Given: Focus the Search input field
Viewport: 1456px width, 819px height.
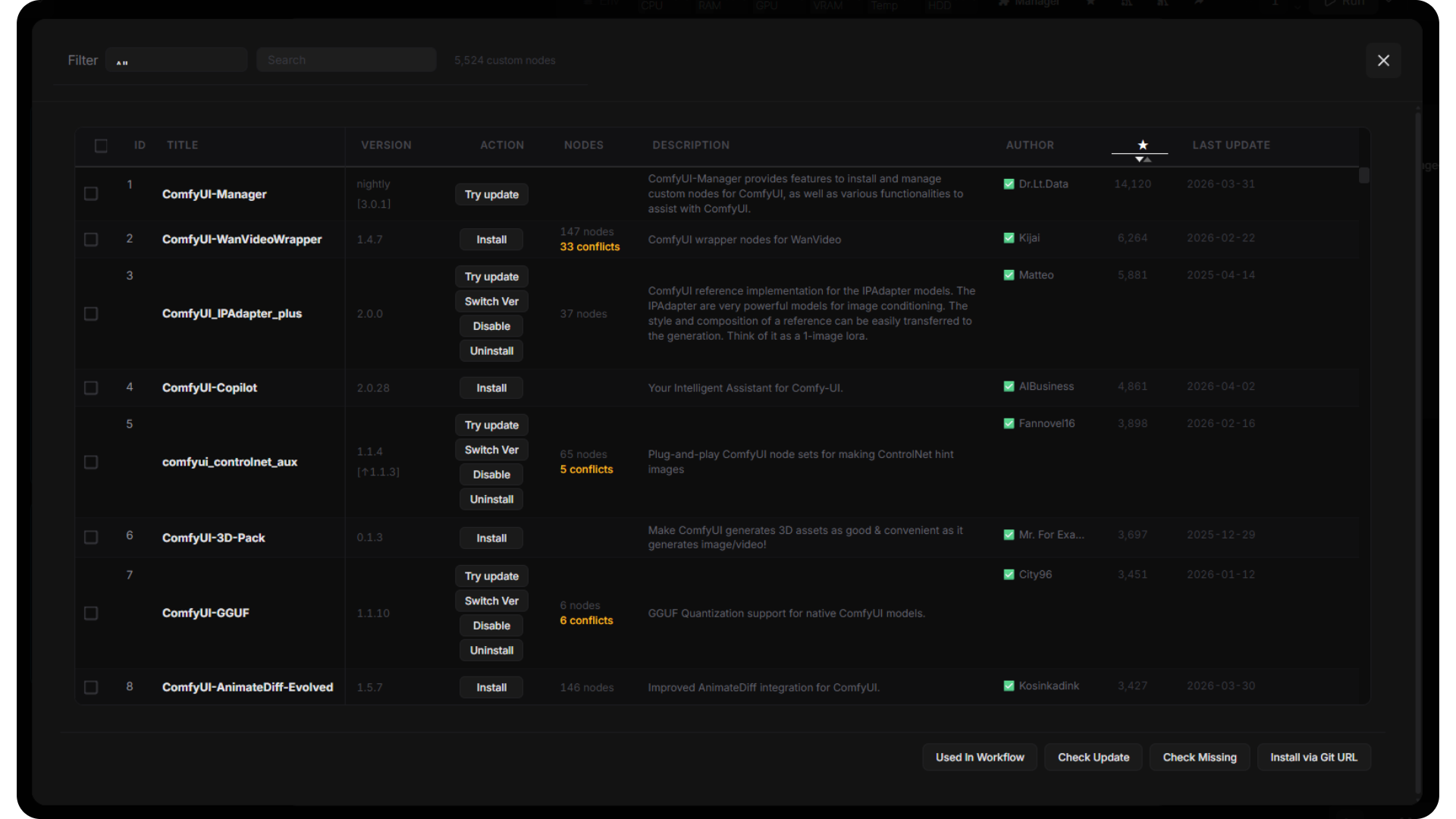Looking at the screenshot, I should point(347,60).
